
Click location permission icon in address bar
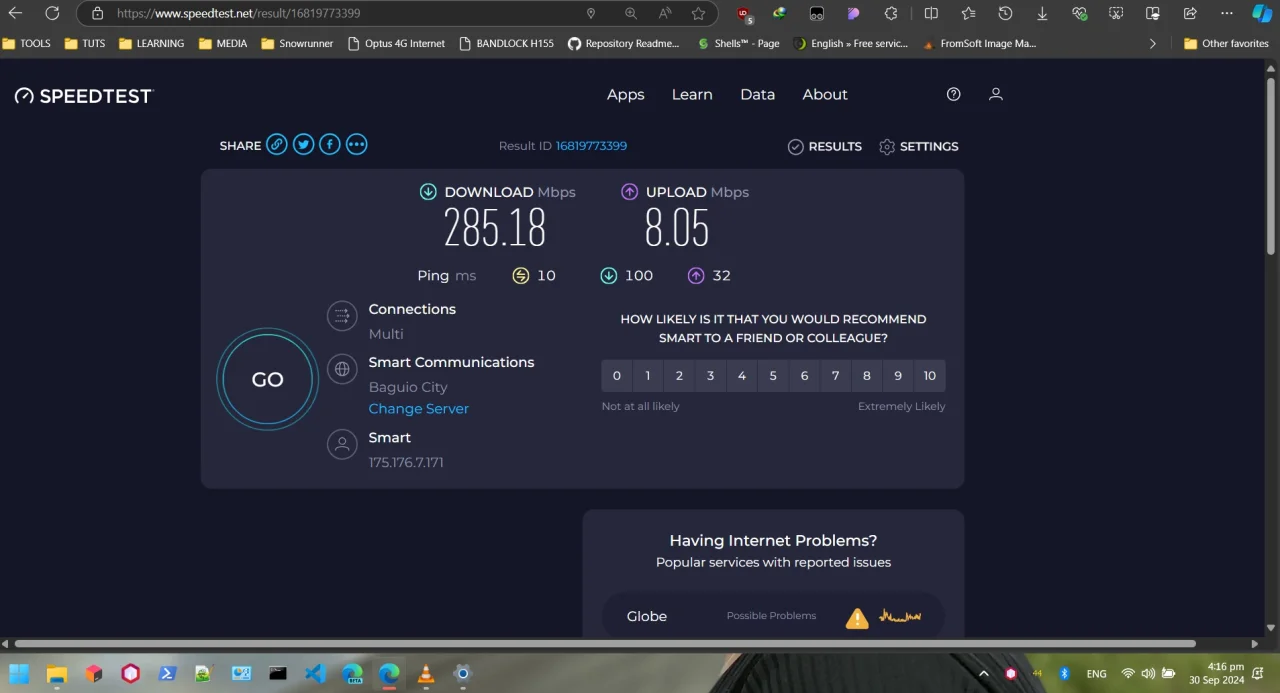pos(591,13)
